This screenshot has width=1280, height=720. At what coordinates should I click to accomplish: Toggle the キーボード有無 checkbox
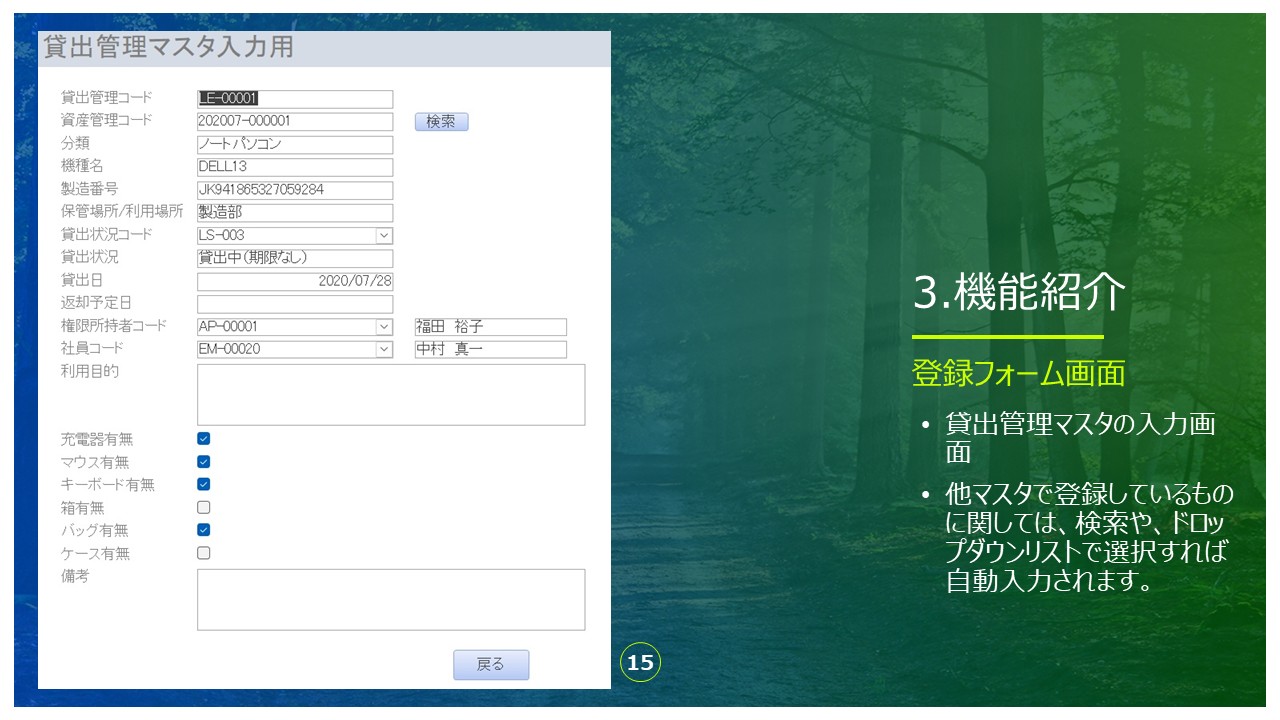click(204, 484)
